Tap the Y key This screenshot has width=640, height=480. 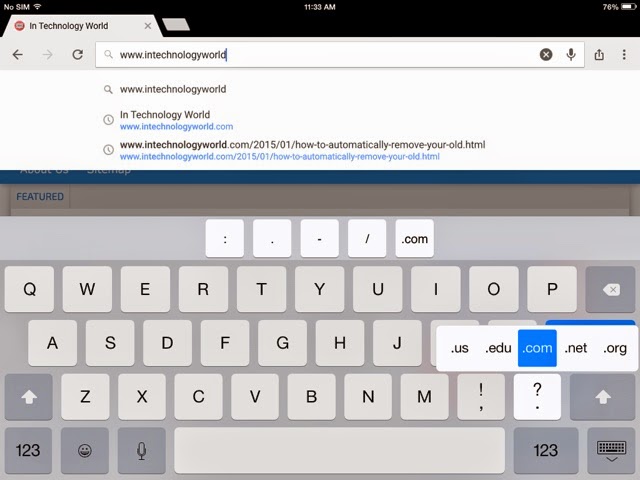pyautogui.click(x=320, y=289)
